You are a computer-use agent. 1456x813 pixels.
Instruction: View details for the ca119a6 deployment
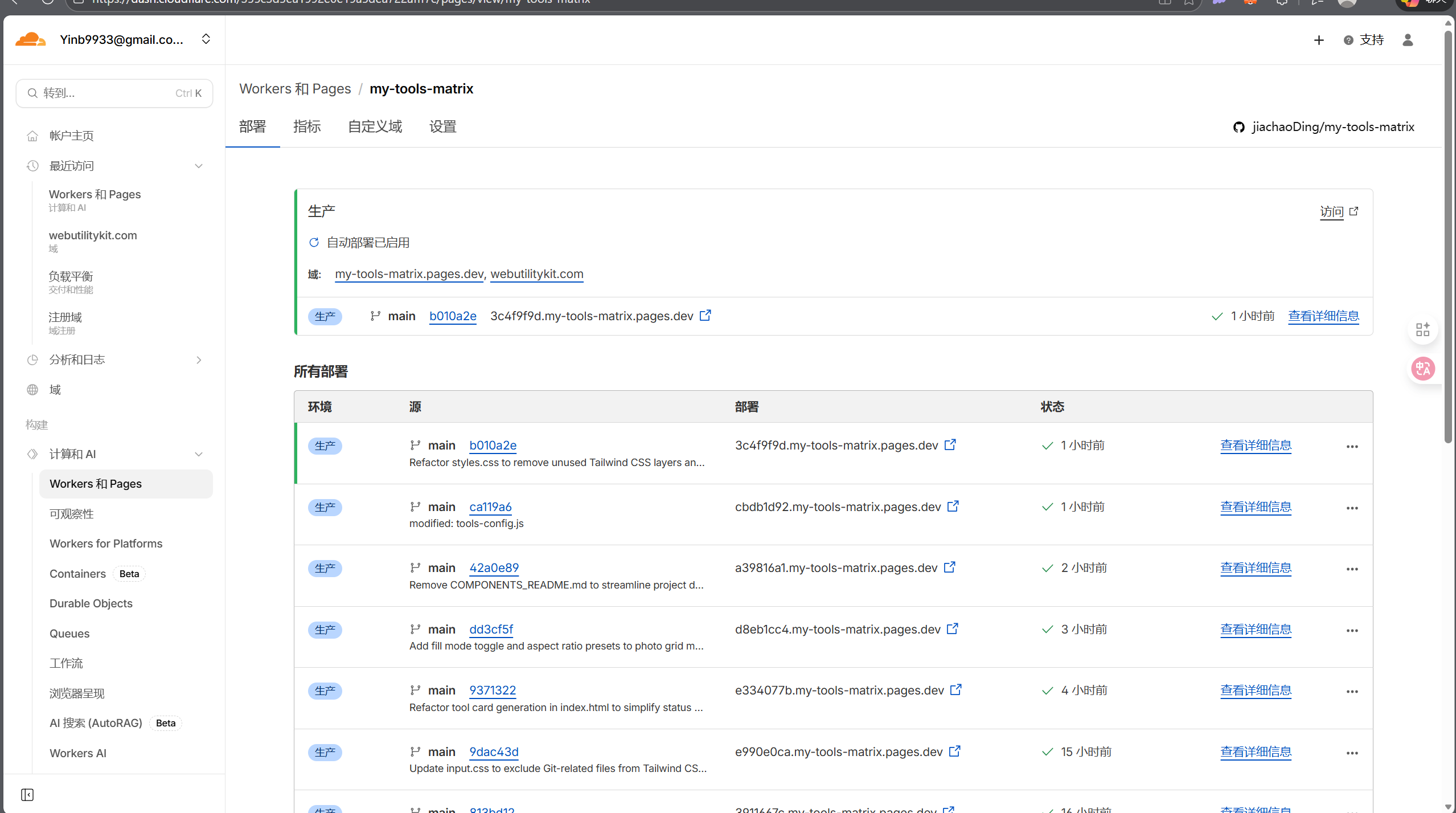click(x=1256, y=507)
